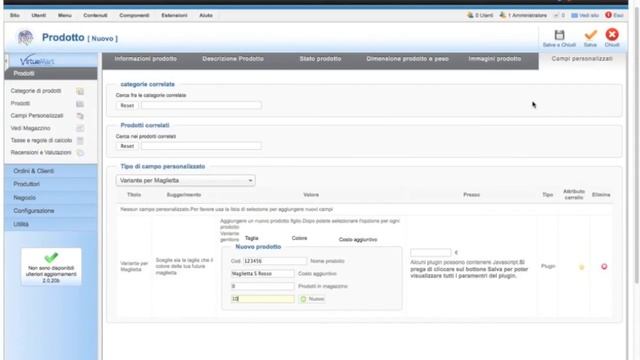Open Prodotti link under the Prodotti header

click(20, 104)
